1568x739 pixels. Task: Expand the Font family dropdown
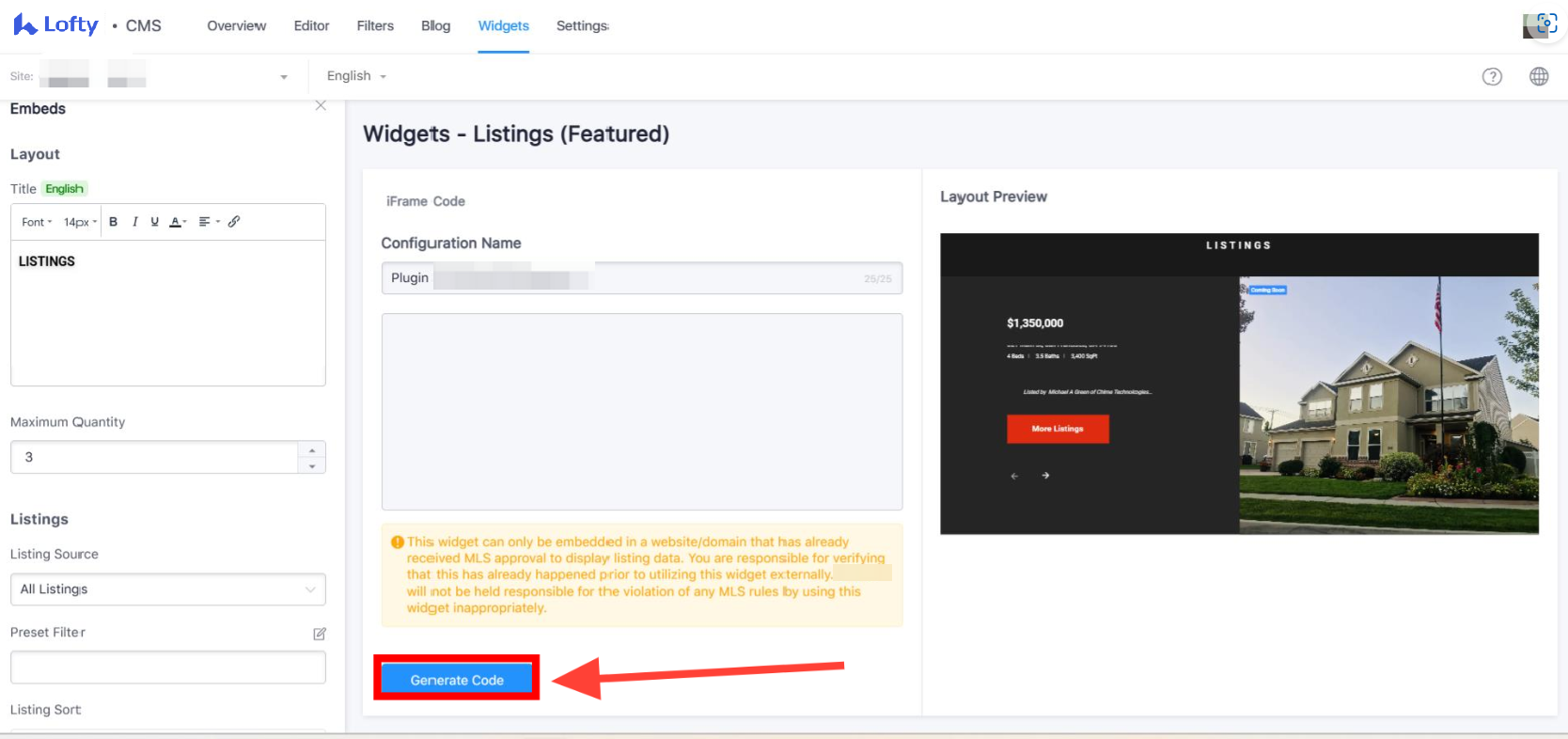37,222
